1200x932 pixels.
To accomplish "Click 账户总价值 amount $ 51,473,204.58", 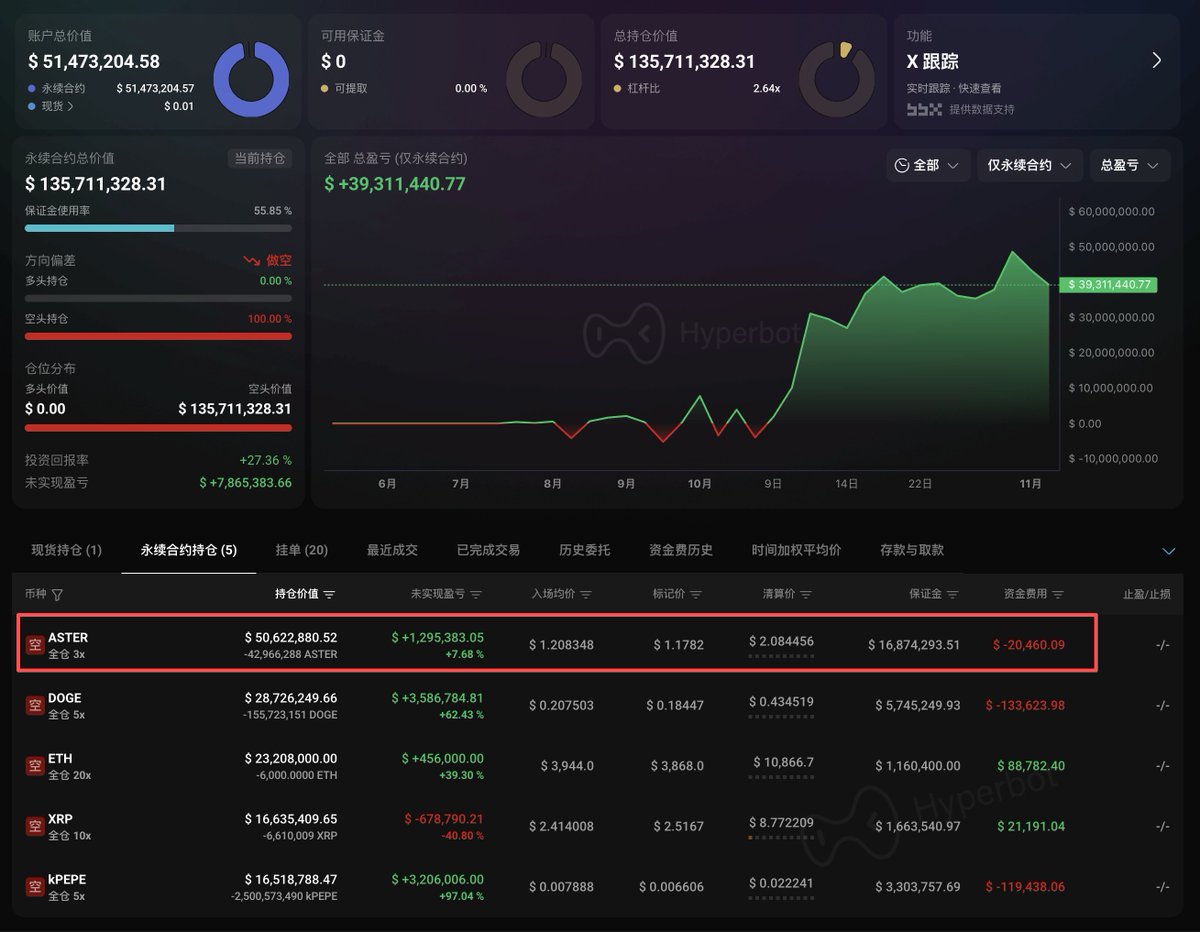I will click(x=94, y=62).
